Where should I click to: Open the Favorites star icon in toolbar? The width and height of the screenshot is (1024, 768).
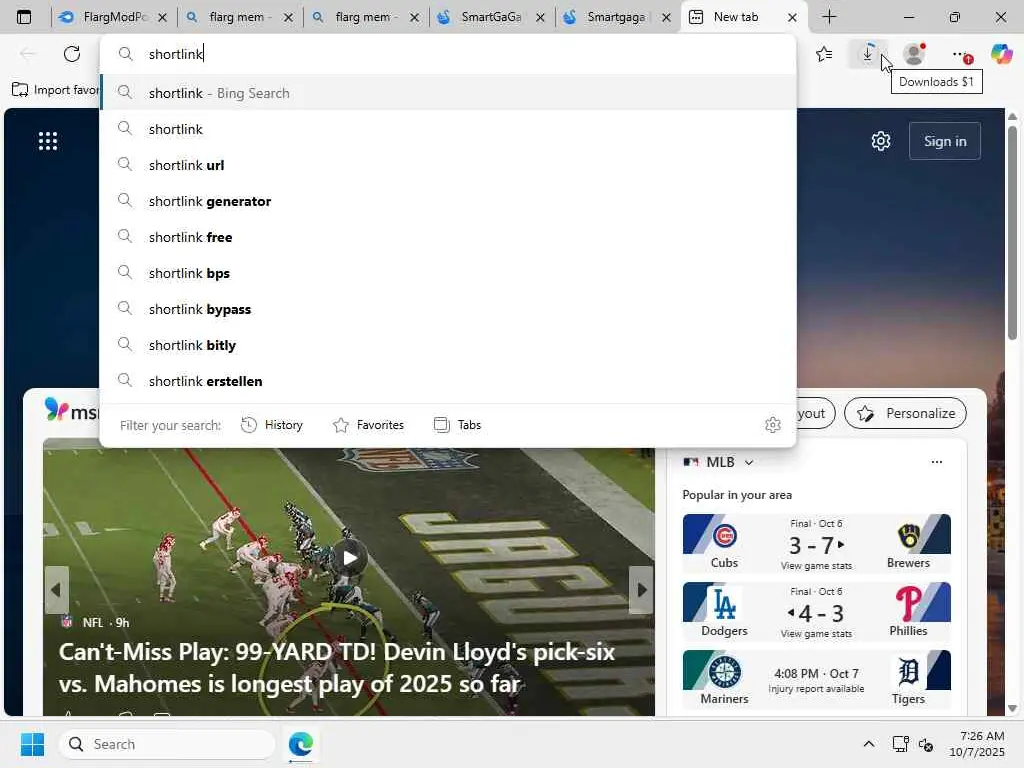pos(824,54)
